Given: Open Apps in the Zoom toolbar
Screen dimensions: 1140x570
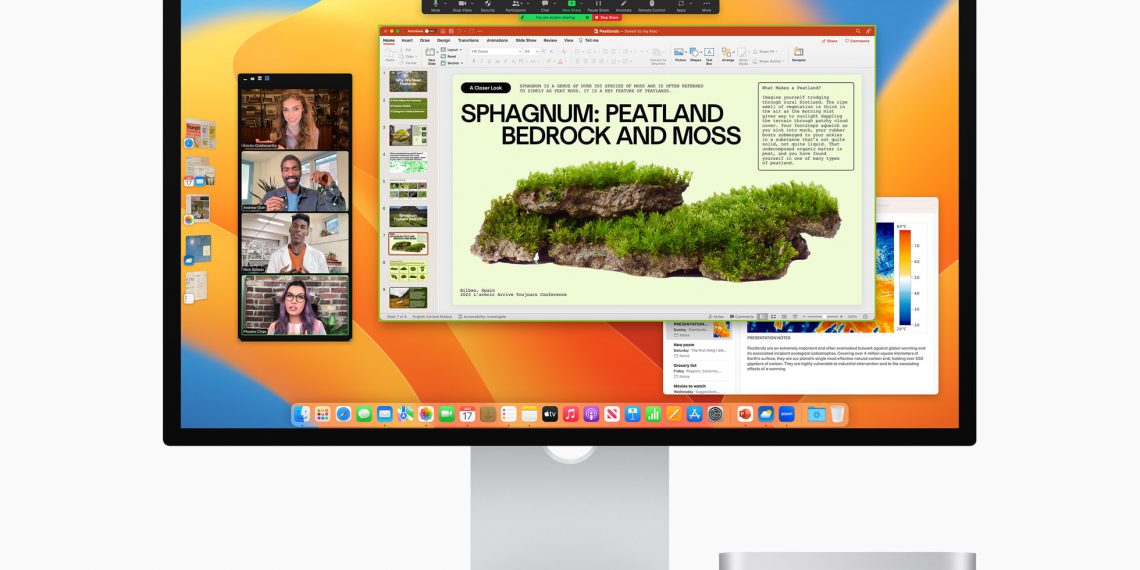Looking at the screenshot, I should (x=681, y=6).
